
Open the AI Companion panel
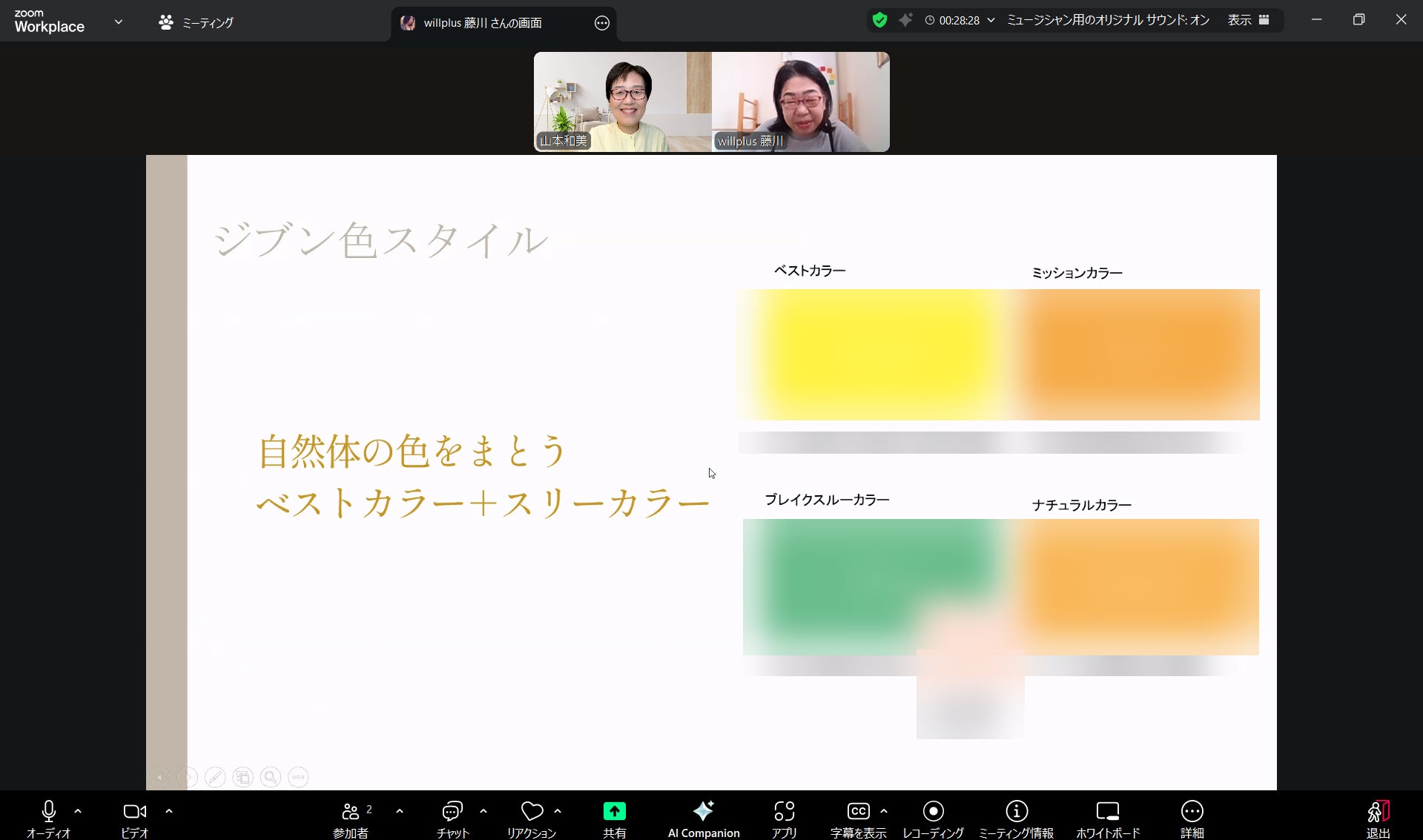click(x=703, y=812)
